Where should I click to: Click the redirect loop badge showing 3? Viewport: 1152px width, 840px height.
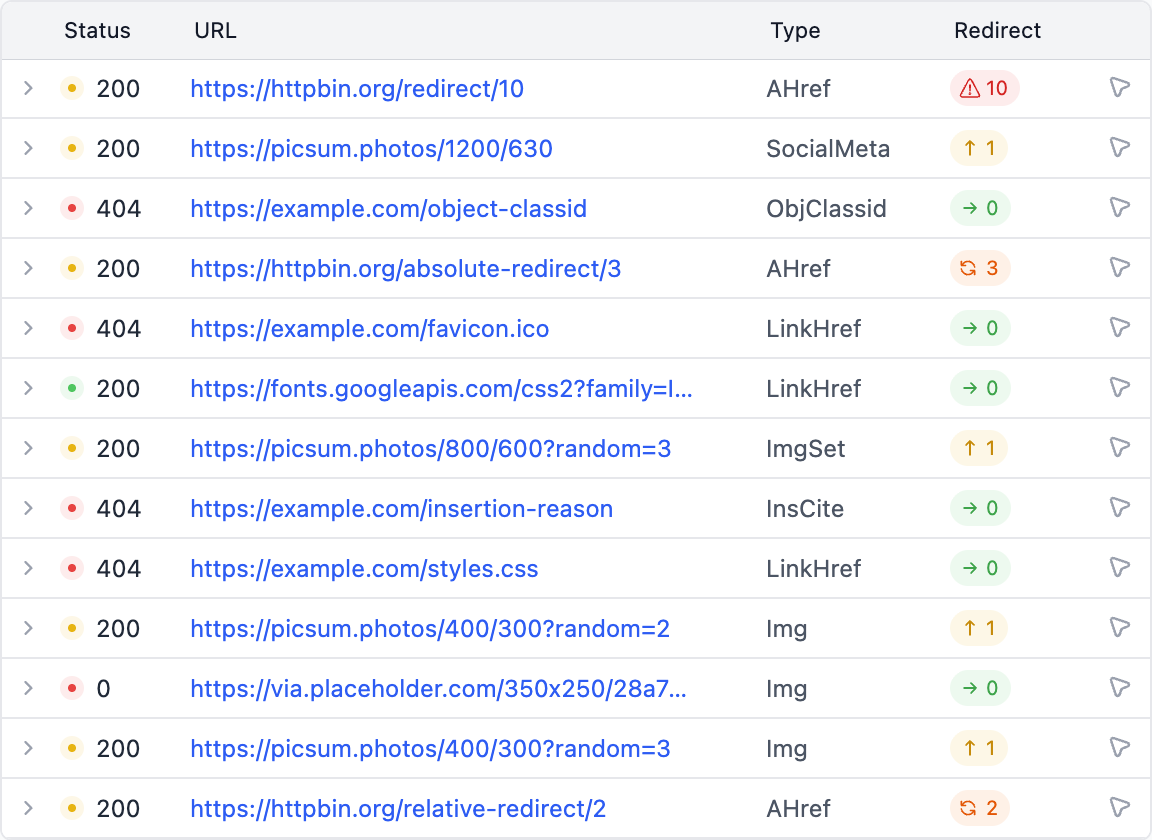coord(980,268)
